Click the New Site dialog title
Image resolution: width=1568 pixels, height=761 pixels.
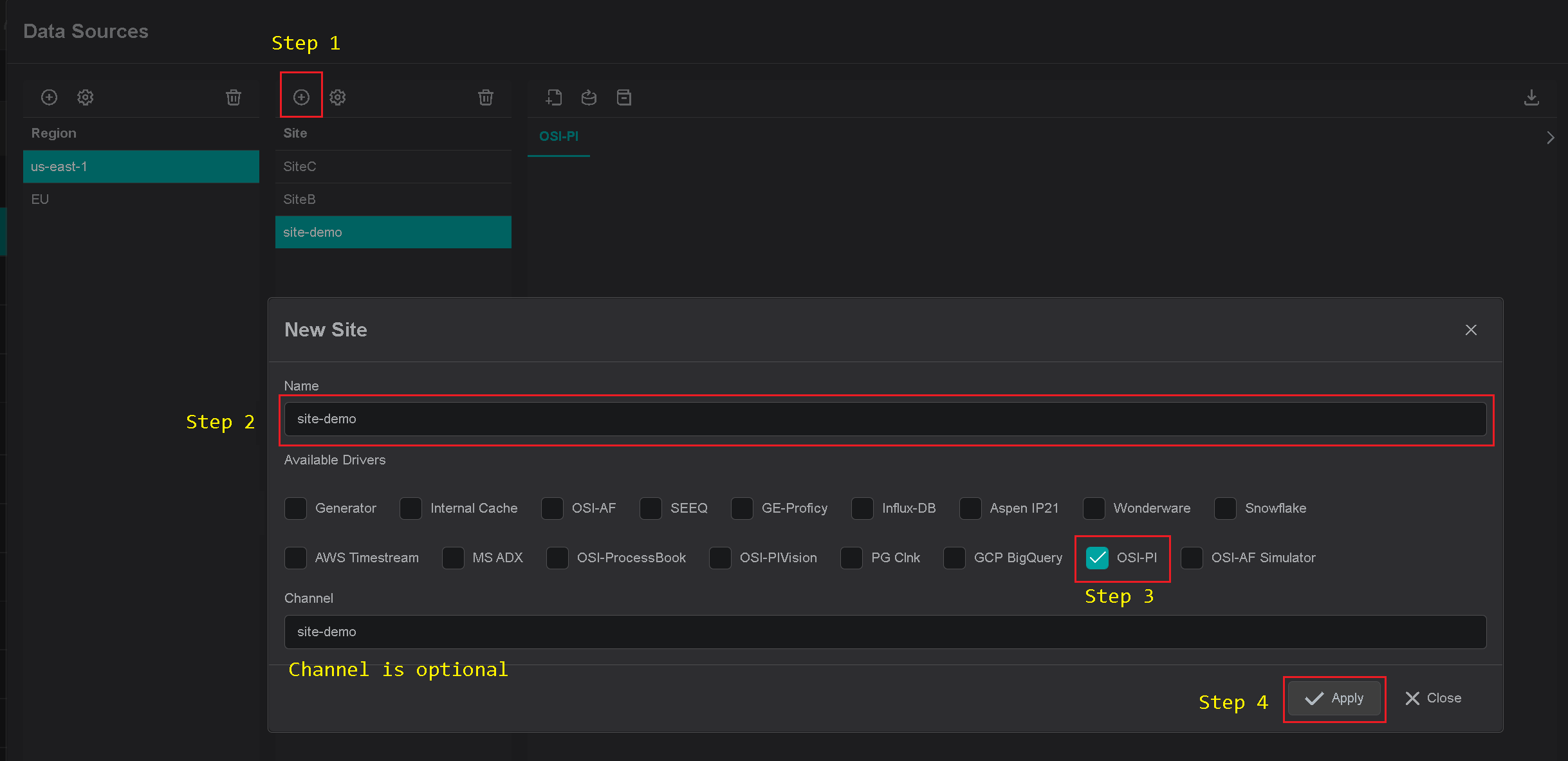326,330
